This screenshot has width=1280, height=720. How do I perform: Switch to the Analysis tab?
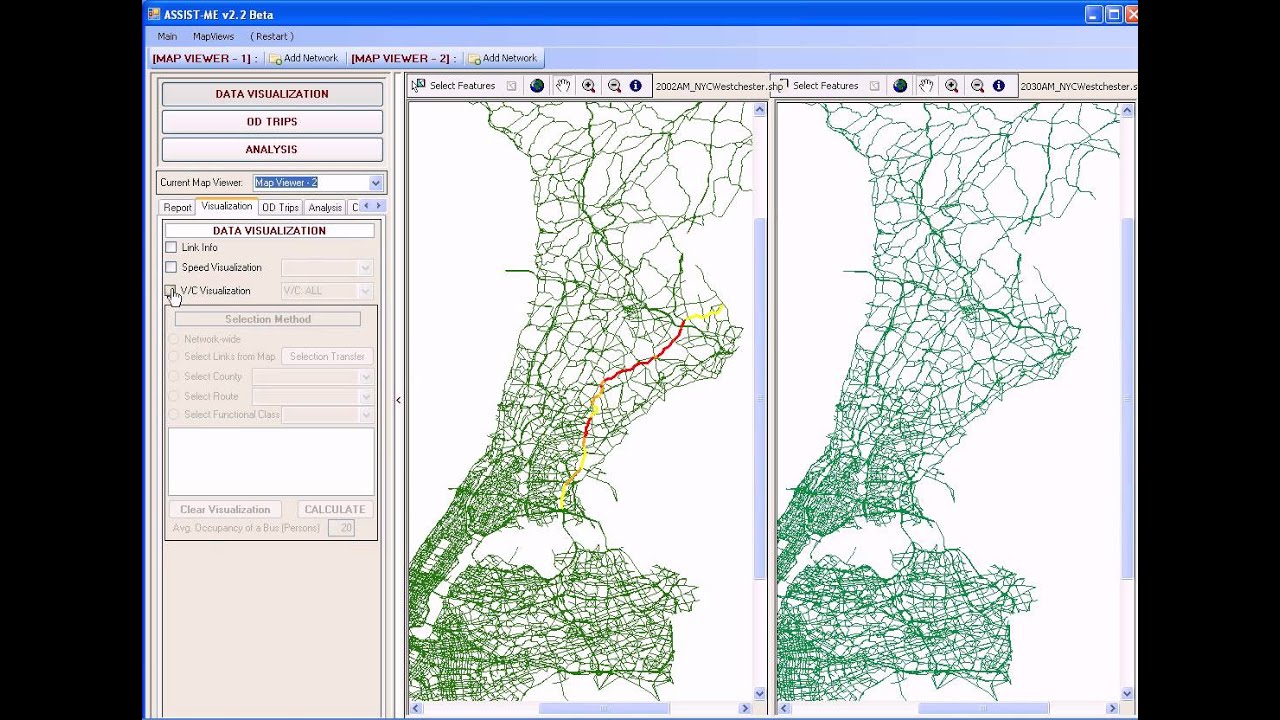(325, 207)
